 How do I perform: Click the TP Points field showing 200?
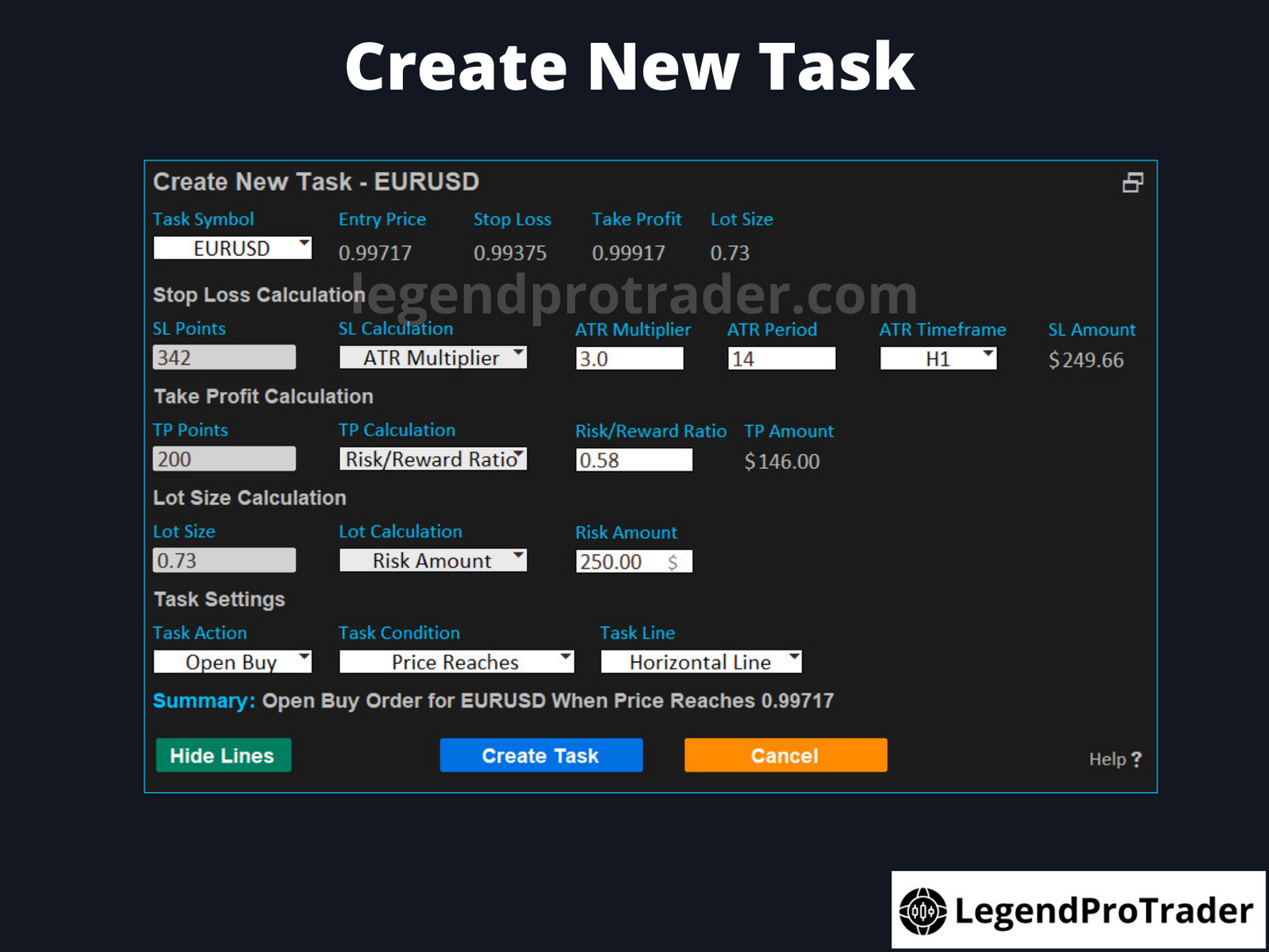pyautogui.click(x=224, y=459)
